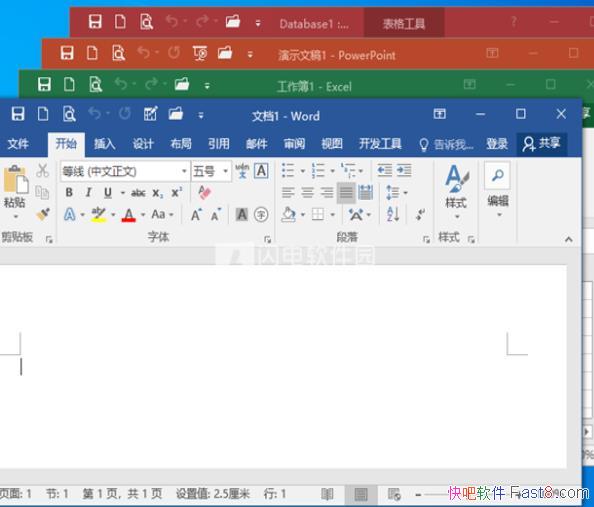Toggle strikethrough abc formatting

click(138, 193)
